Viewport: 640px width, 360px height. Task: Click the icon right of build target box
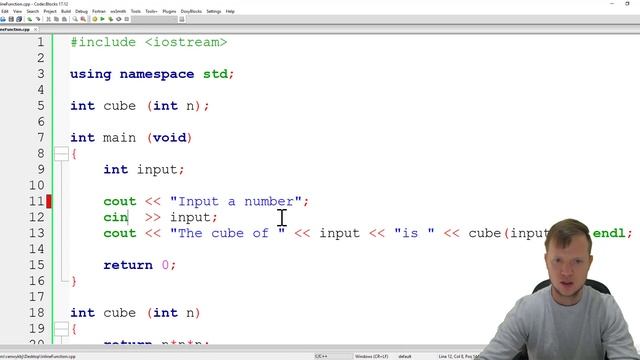coord(182,19)
